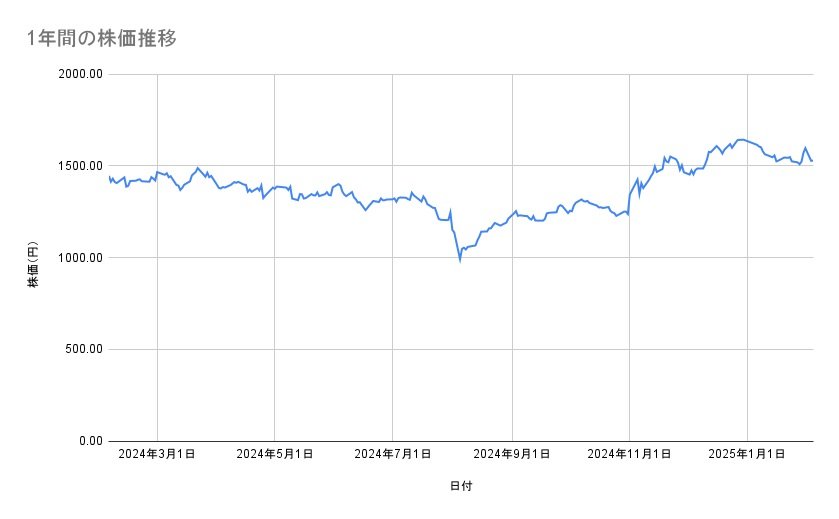Click the chart title 1年間の株価推移
Screen dimensions: 839x519
point(102,38)
